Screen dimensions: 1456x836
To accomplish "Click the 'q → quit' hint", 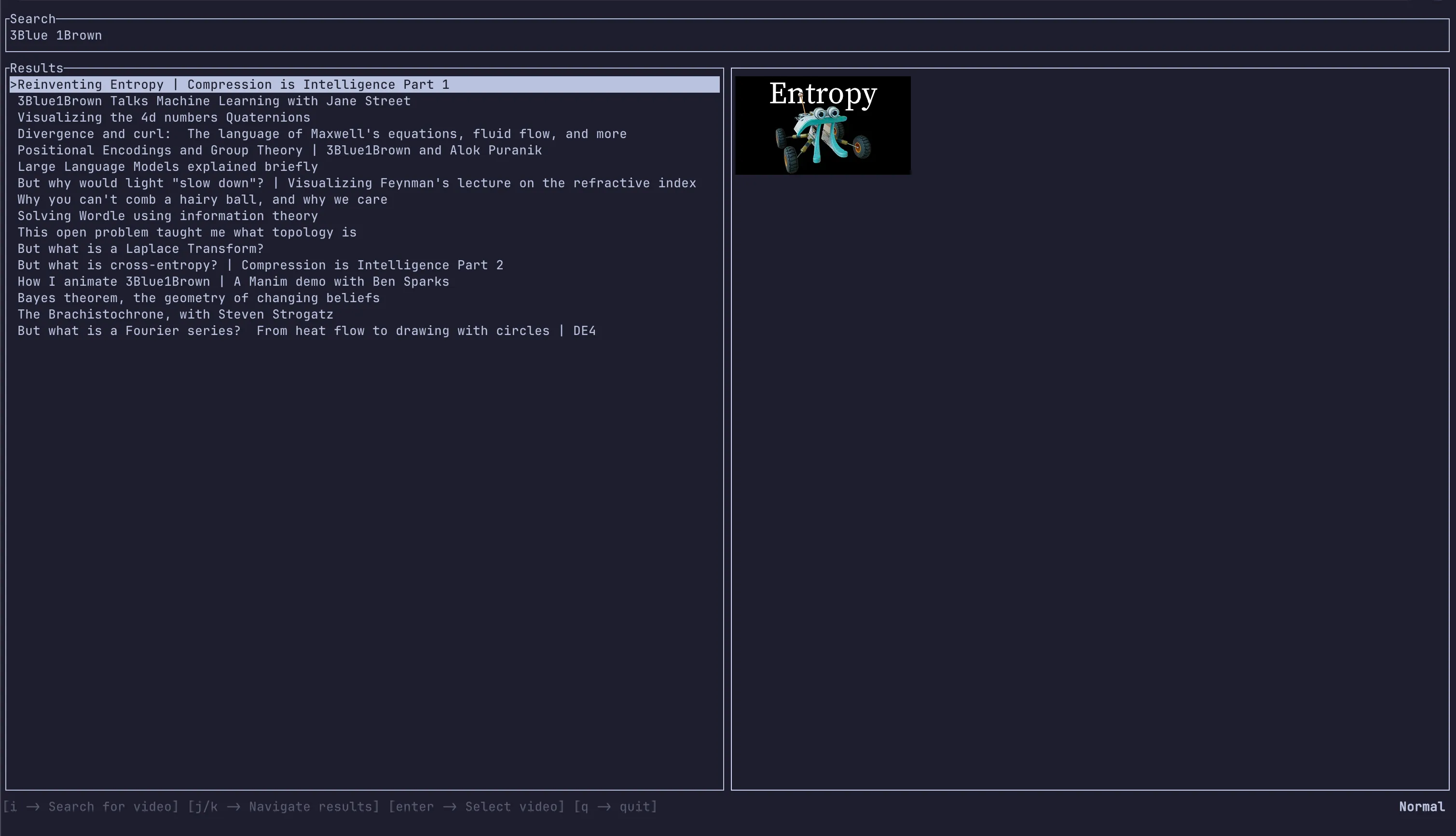I will coord(615,807).
